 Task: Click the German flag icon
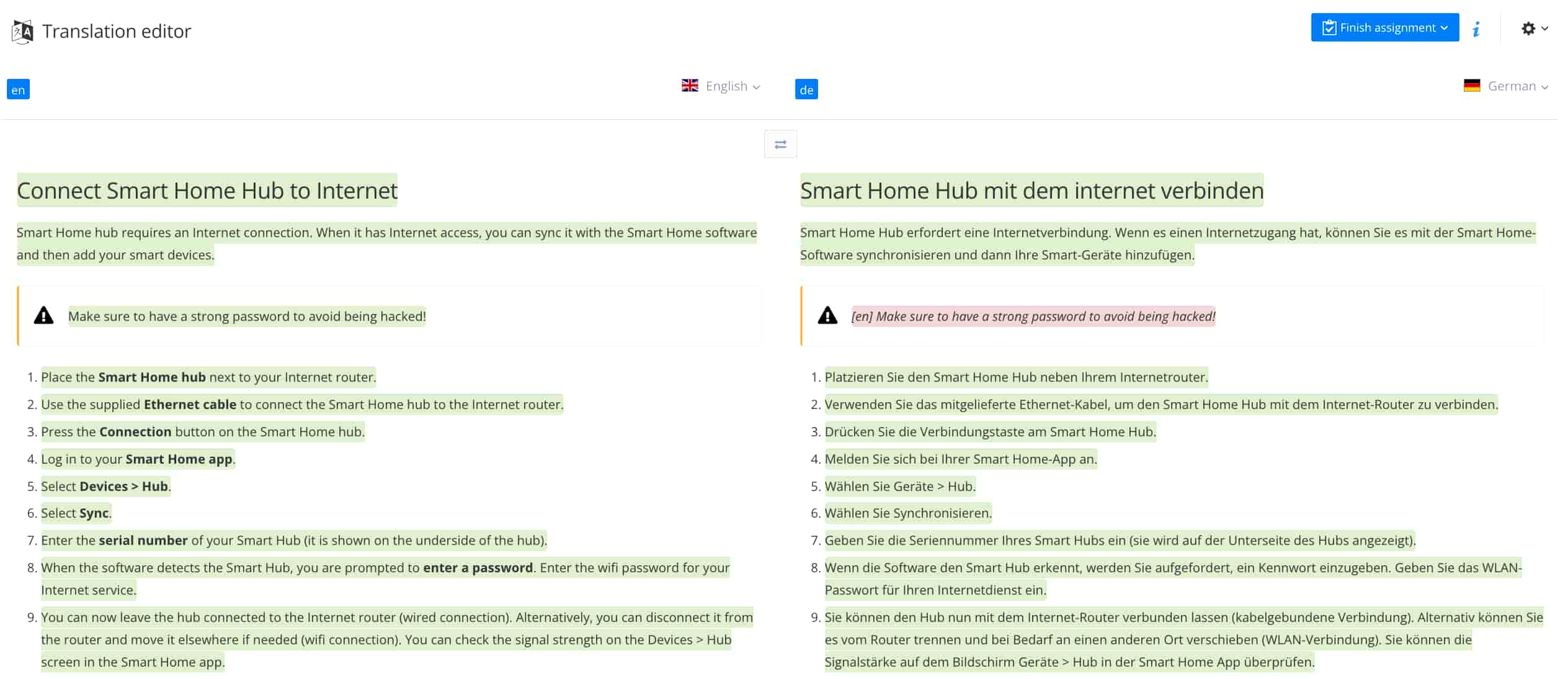click(x=1471, y=86)
